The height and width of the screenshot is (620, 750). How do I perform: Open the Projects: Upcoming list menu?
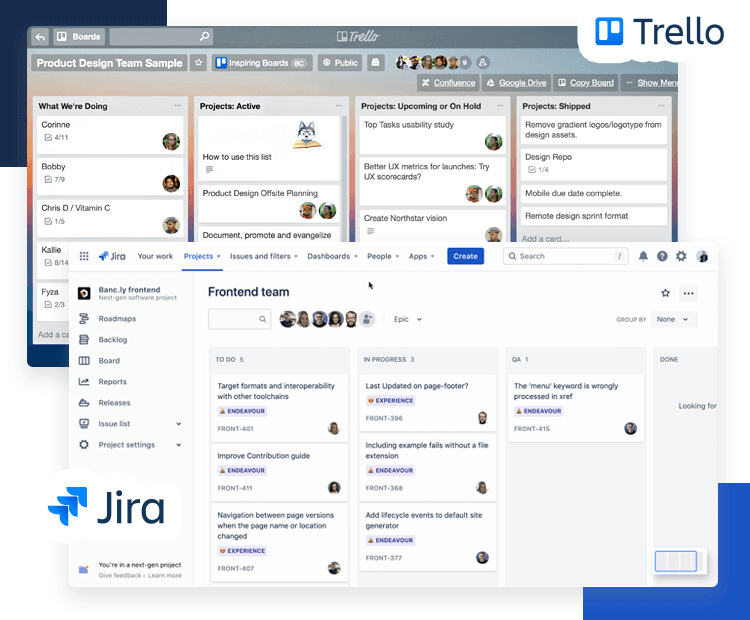(x=500, y=106)
